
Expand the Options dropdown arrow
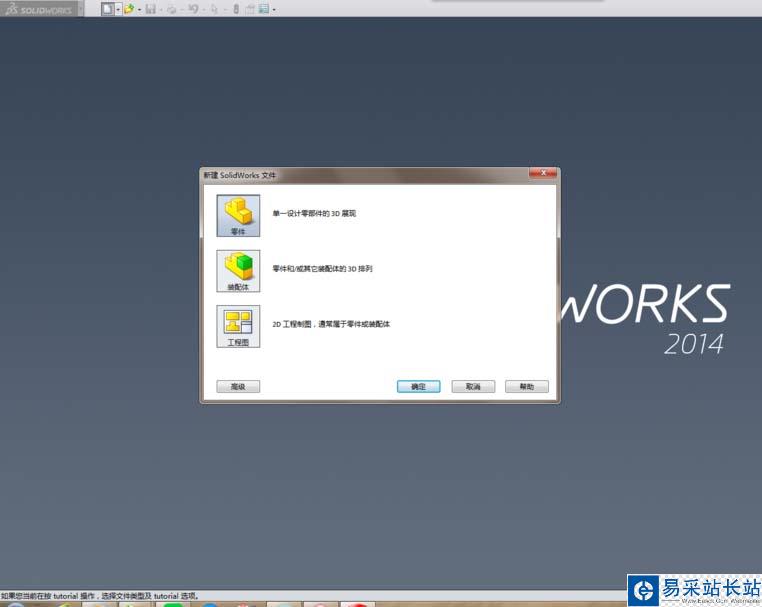click(x=274, y=9)
